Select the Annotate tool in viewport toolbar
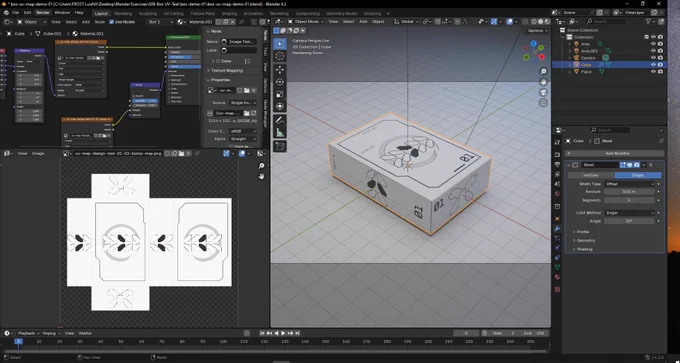This screenshot has width=680, height=363. pos(280,120)
